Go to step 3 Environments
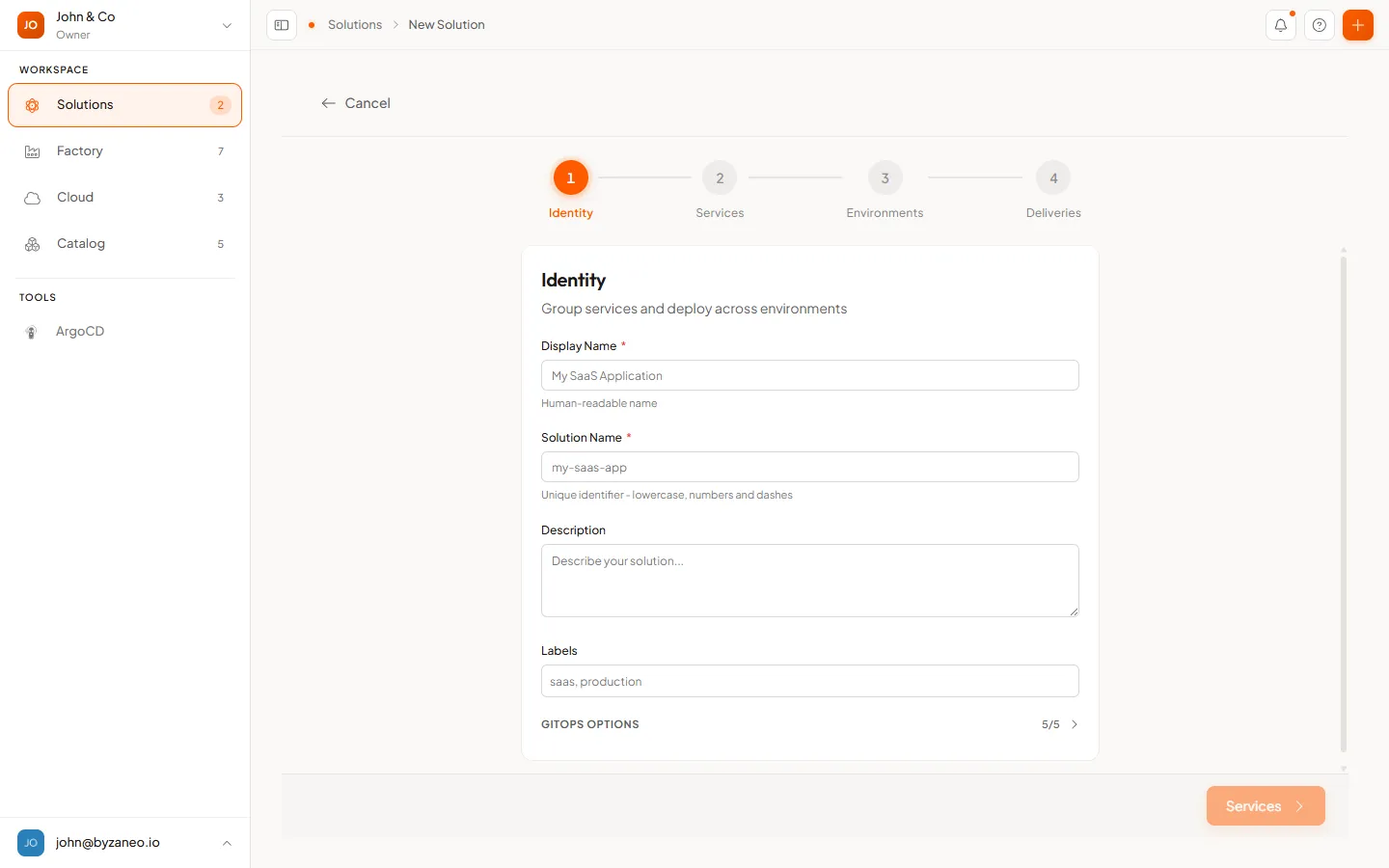This screenshot has width=1389, height=868. (x=885, y=177)
